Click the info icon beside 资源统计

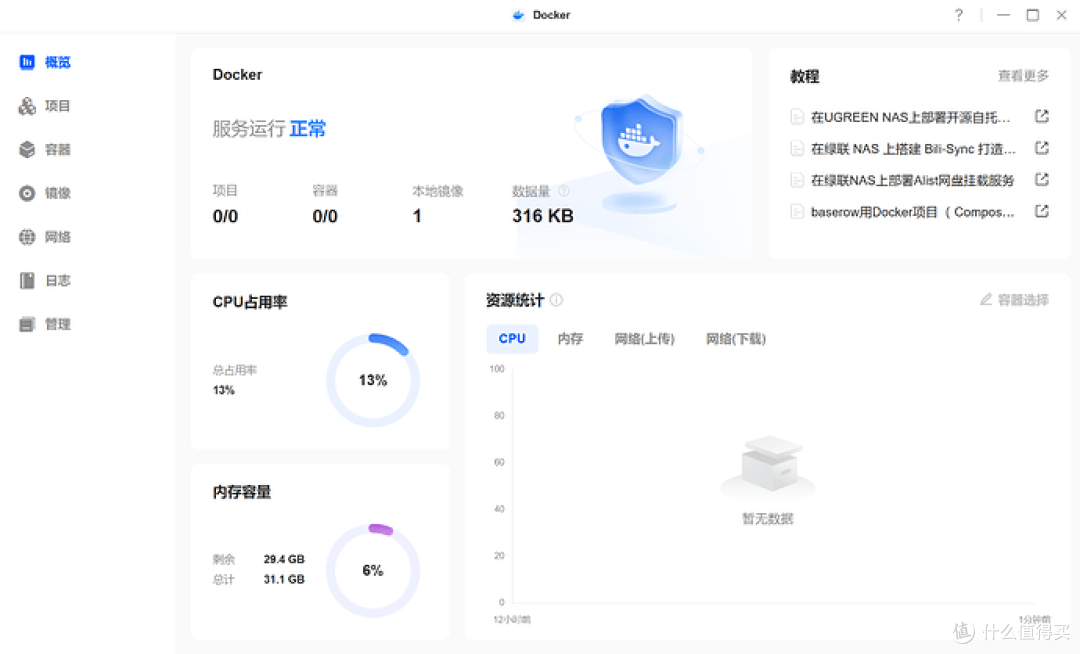pos(556,299)
